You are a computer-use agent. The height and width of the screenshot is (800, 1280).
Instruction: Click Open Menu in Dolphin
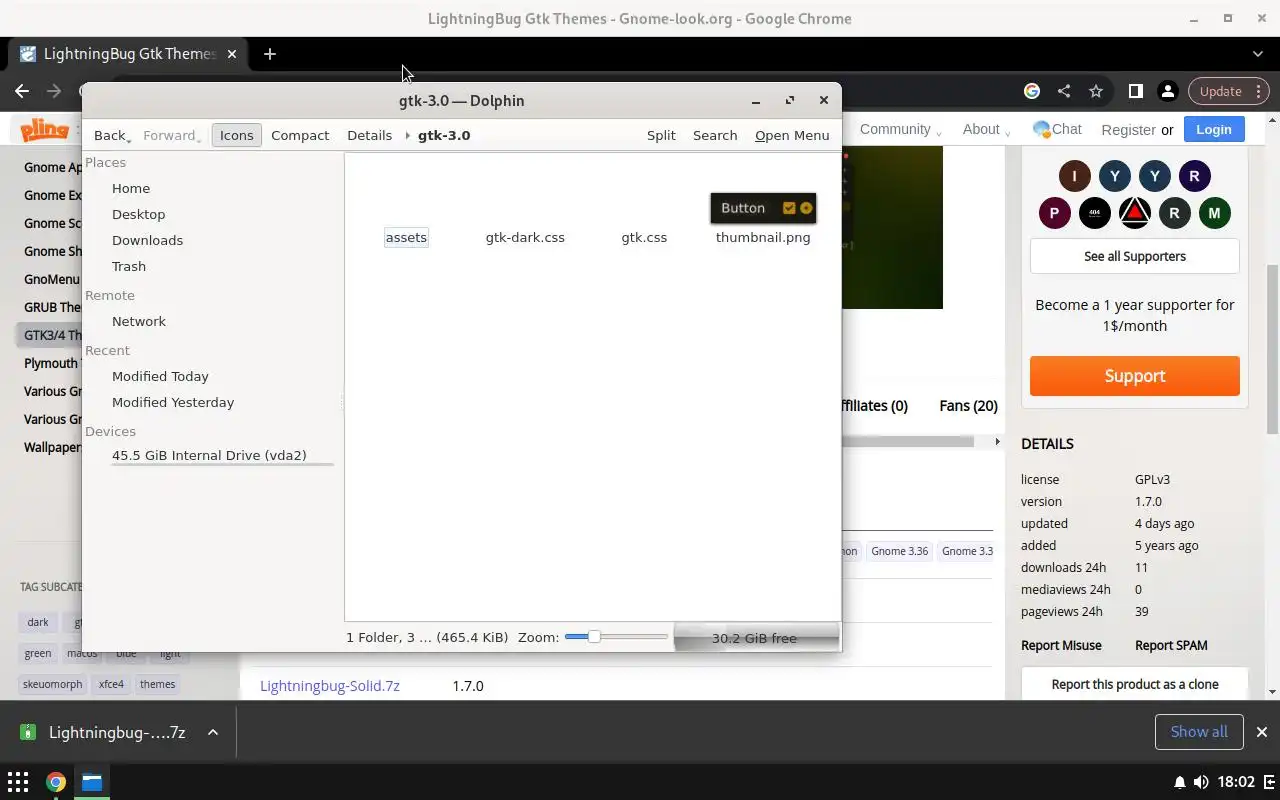(x=792, y=135)
